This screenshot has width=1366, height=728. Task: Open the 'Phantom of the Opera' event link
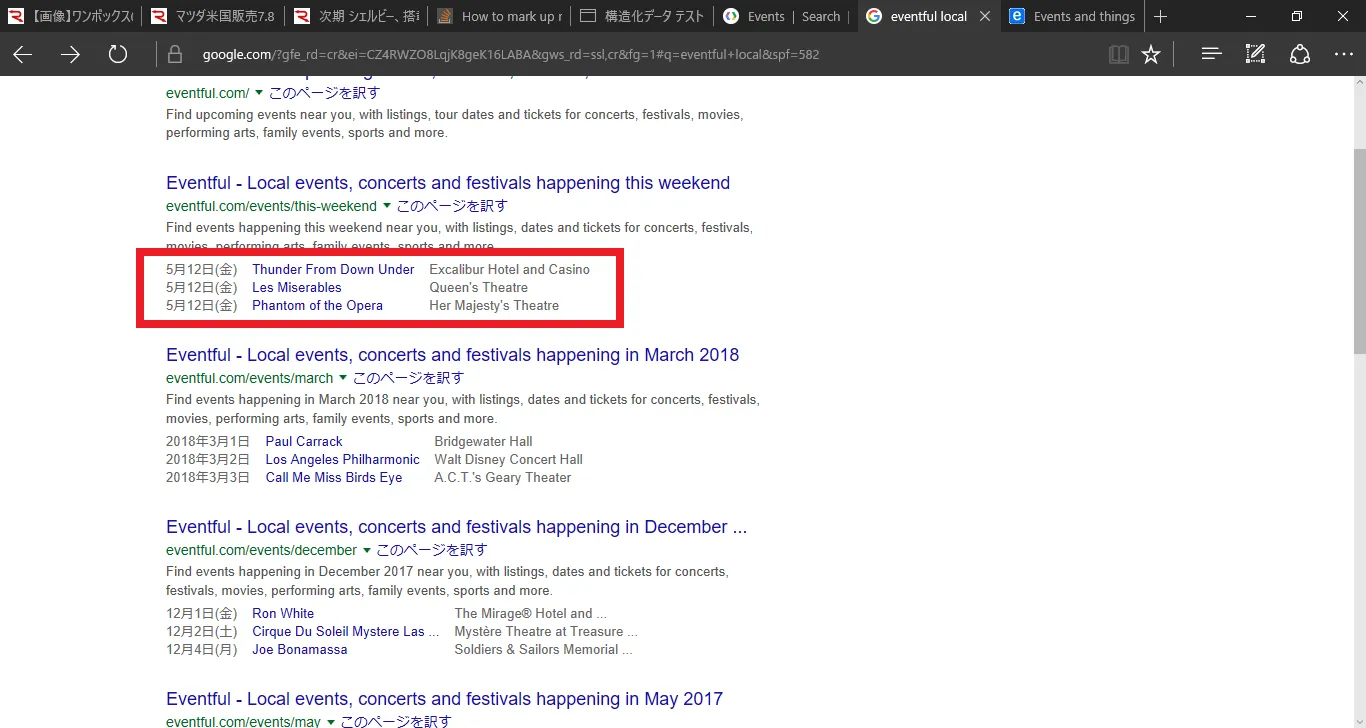pyautogui.click(x=317, y=305)
